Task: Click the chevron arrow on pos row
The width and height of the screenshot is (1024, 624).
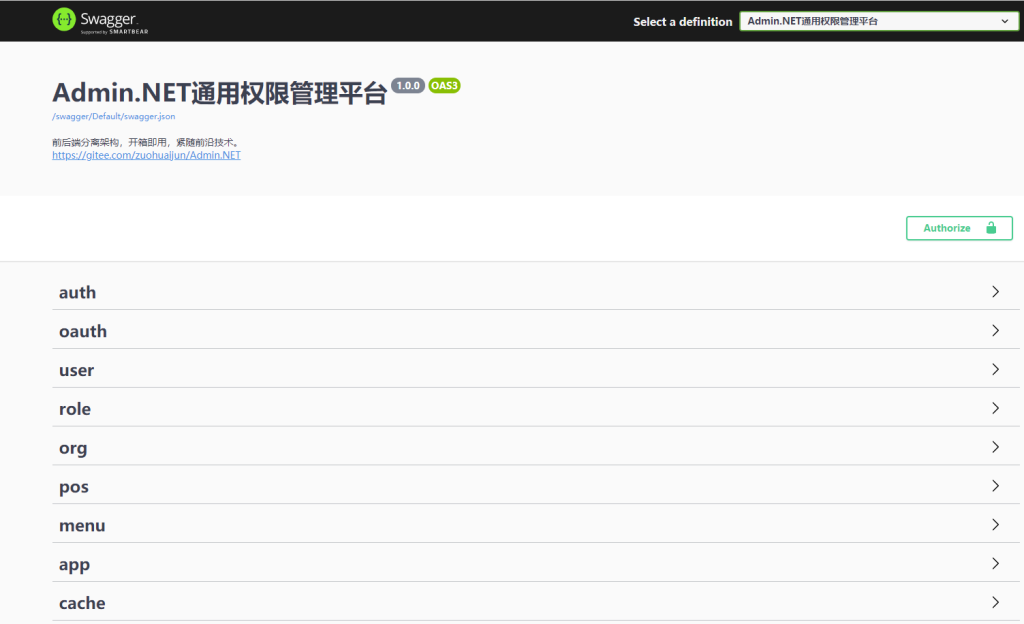Action: pyautogui.click(x=995, y=486)
